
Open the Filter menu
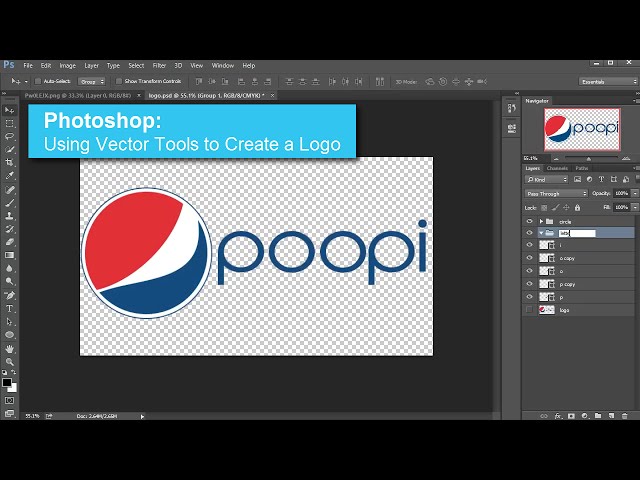[159, 65]
